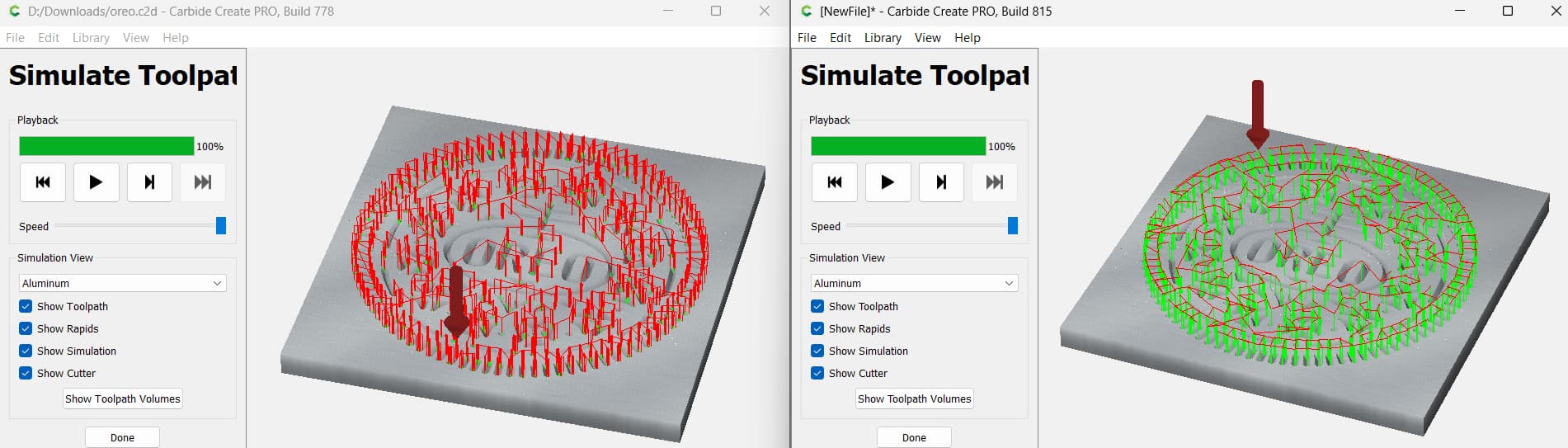Open View menu in Build 815 window
The width and height of the screenshot is (1568, 448).
[x=928, y=38]
